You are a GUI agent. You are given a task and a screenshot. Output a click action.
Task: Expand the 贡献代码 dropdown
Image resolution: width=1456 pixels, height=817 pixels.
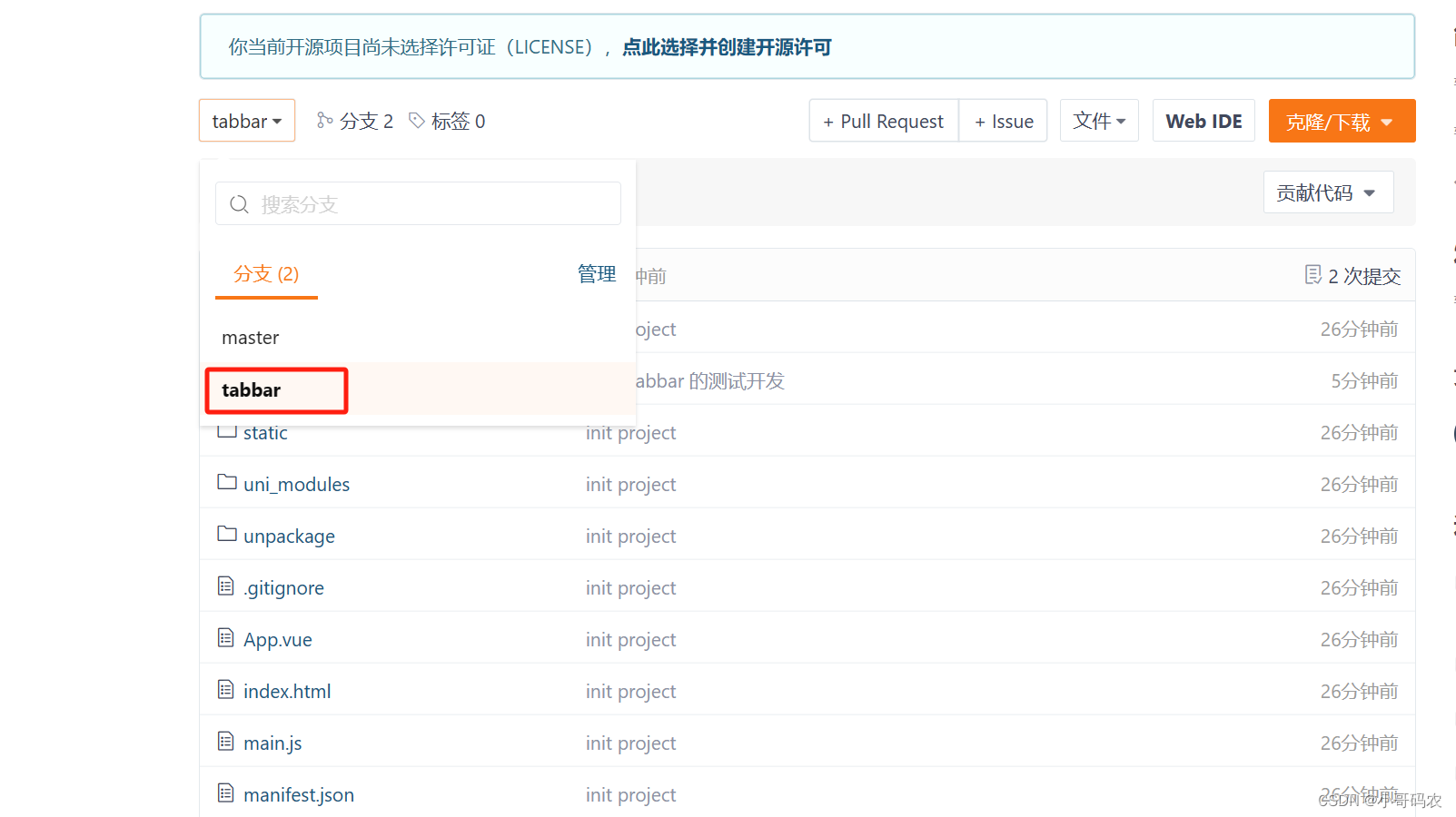(x=1328, y=192)
